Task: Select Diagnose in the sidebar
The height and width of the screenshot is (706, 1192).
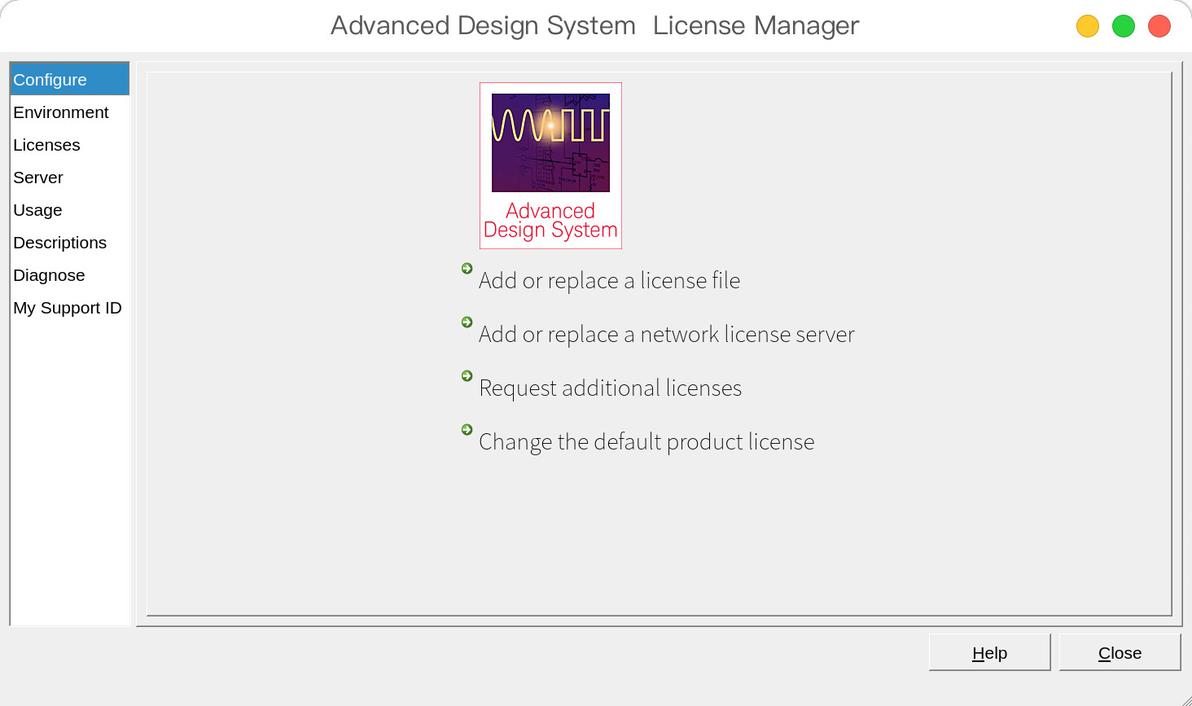Action: [69, 275]
